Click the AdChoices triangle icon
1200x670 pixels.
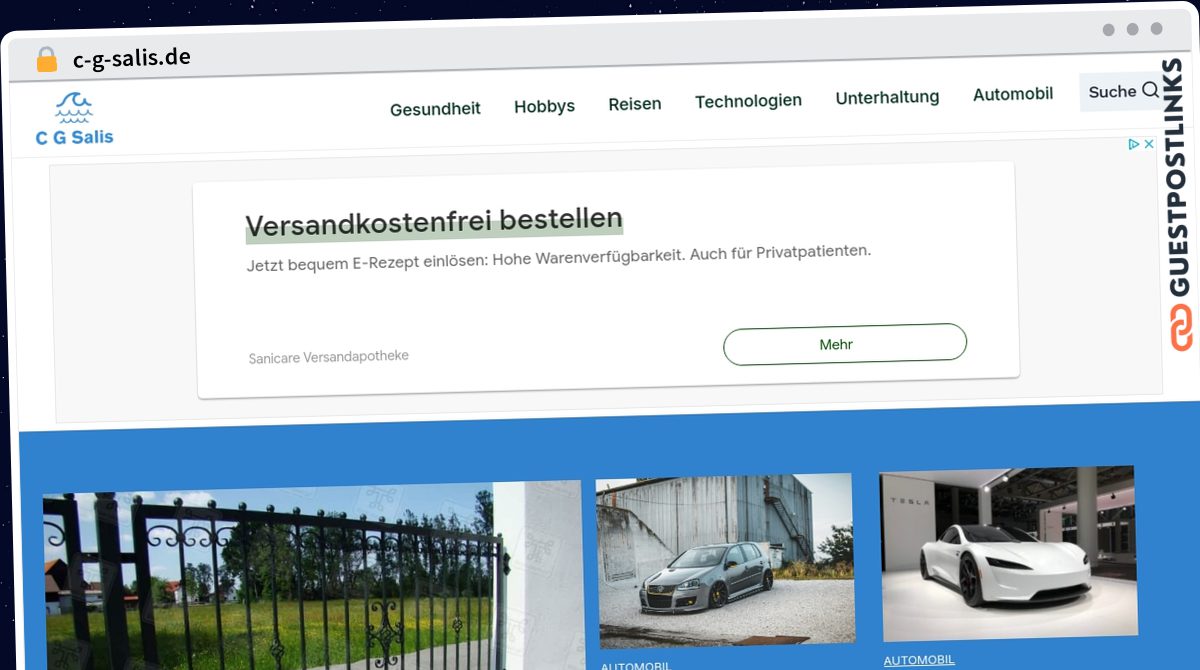(x=1134, y=144)
